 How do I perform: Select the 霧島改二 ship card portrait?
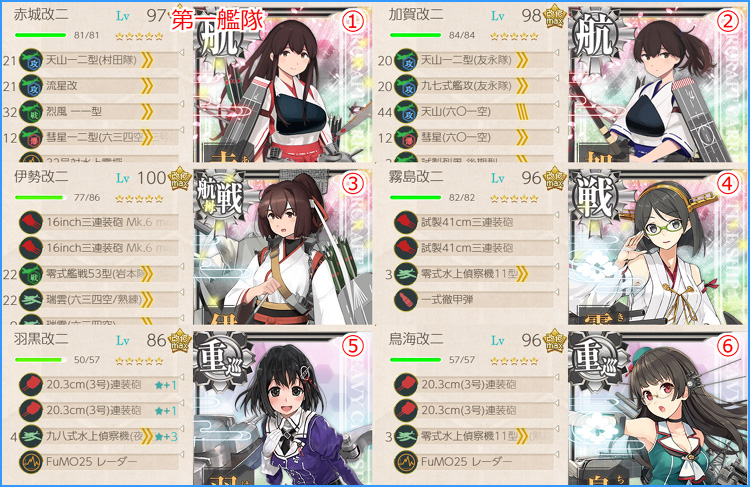pos(658,246)
